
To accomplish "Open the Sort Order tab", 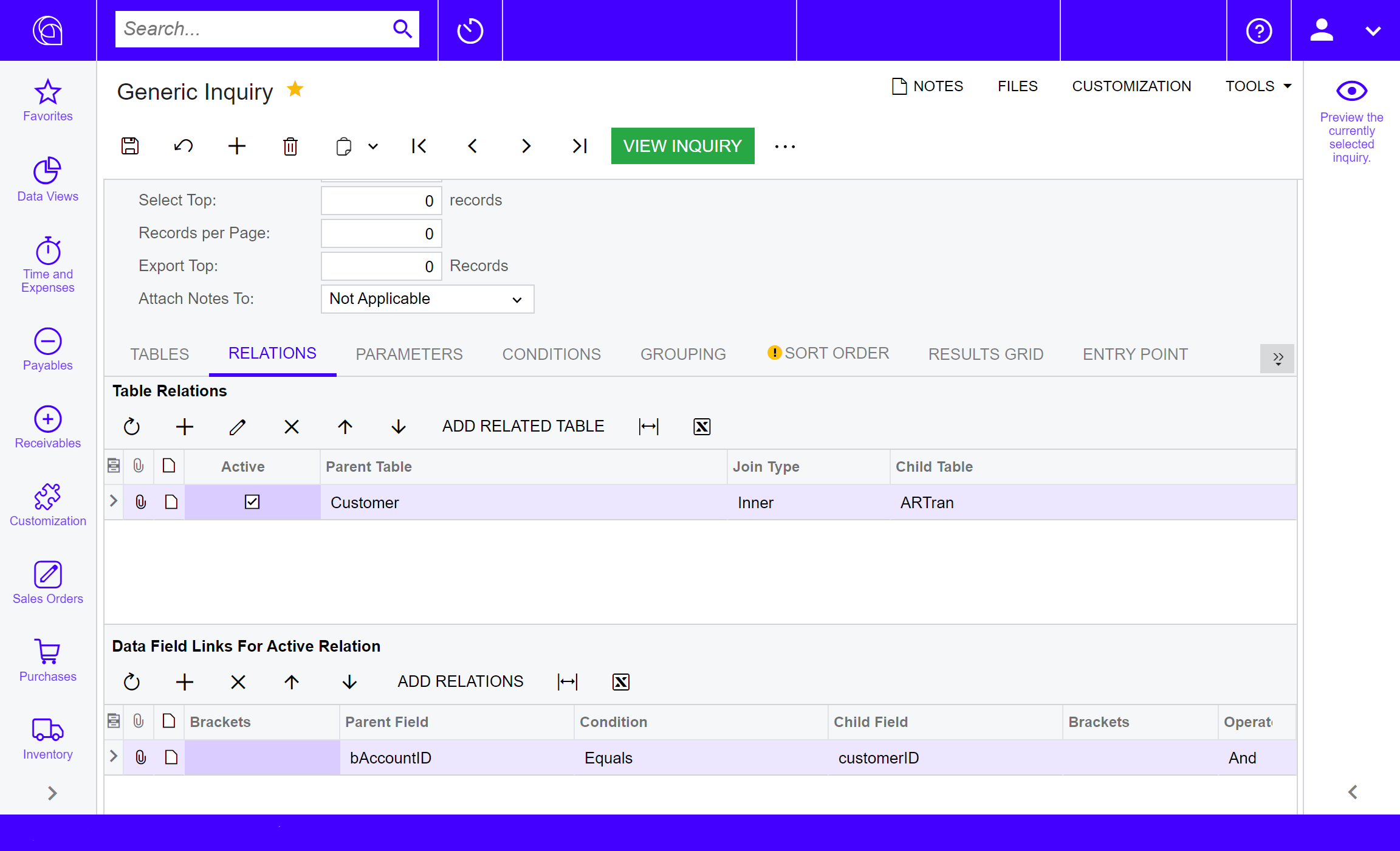I will pos(837,353).
